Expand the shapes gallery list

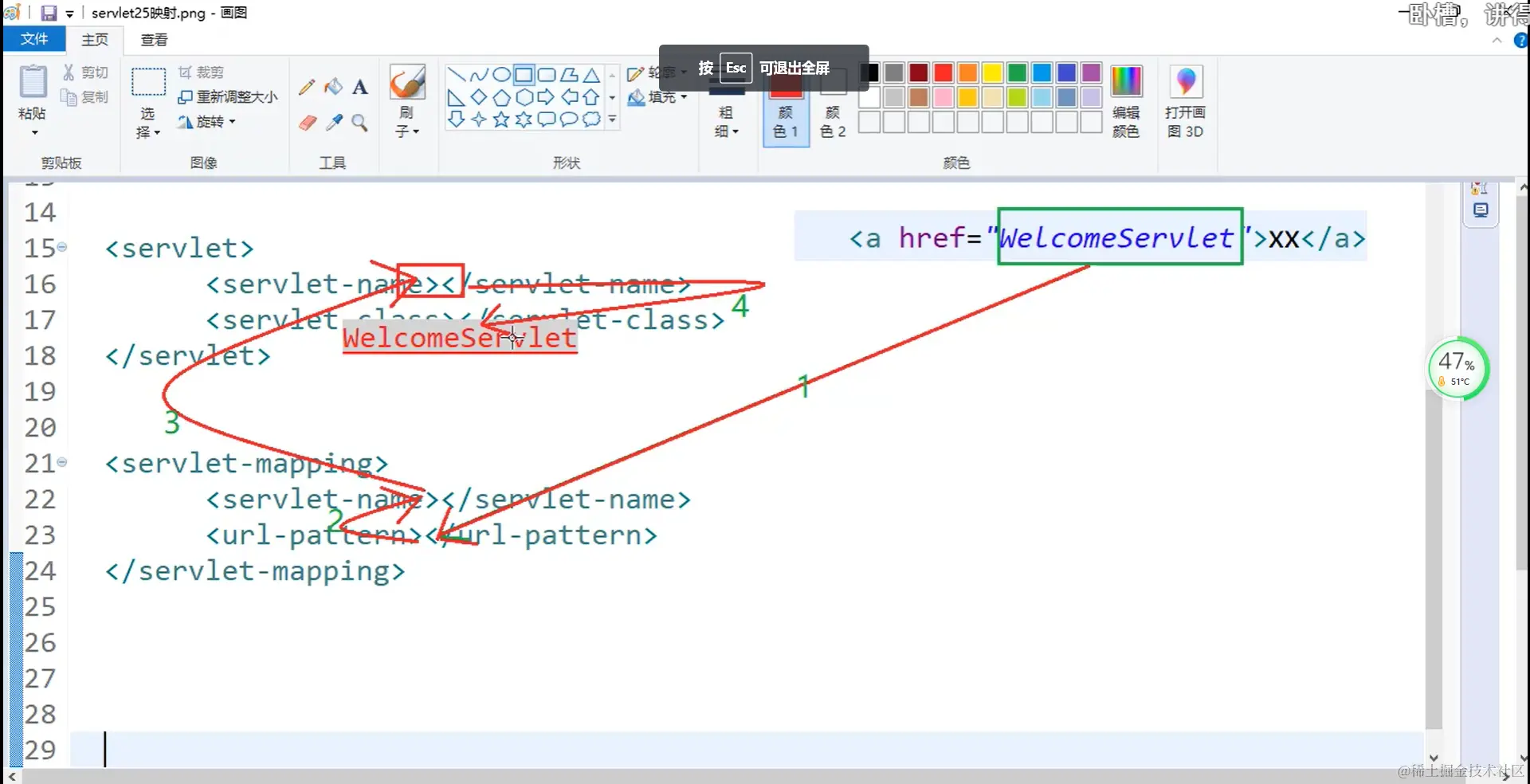coord(612,120)
